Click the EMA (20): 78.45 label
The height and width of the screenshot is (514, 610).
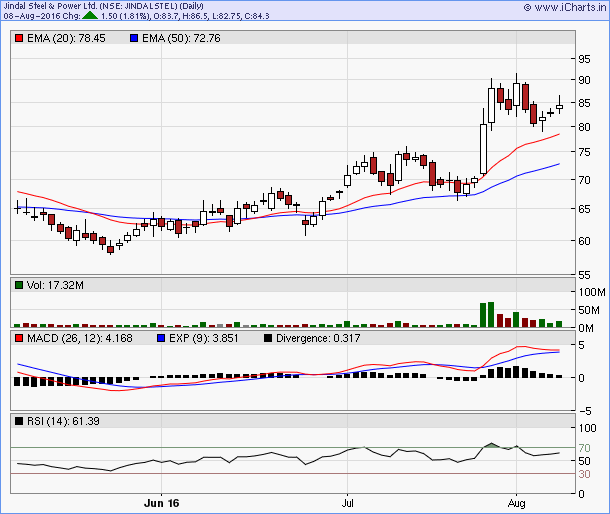[x=66, y=38]
